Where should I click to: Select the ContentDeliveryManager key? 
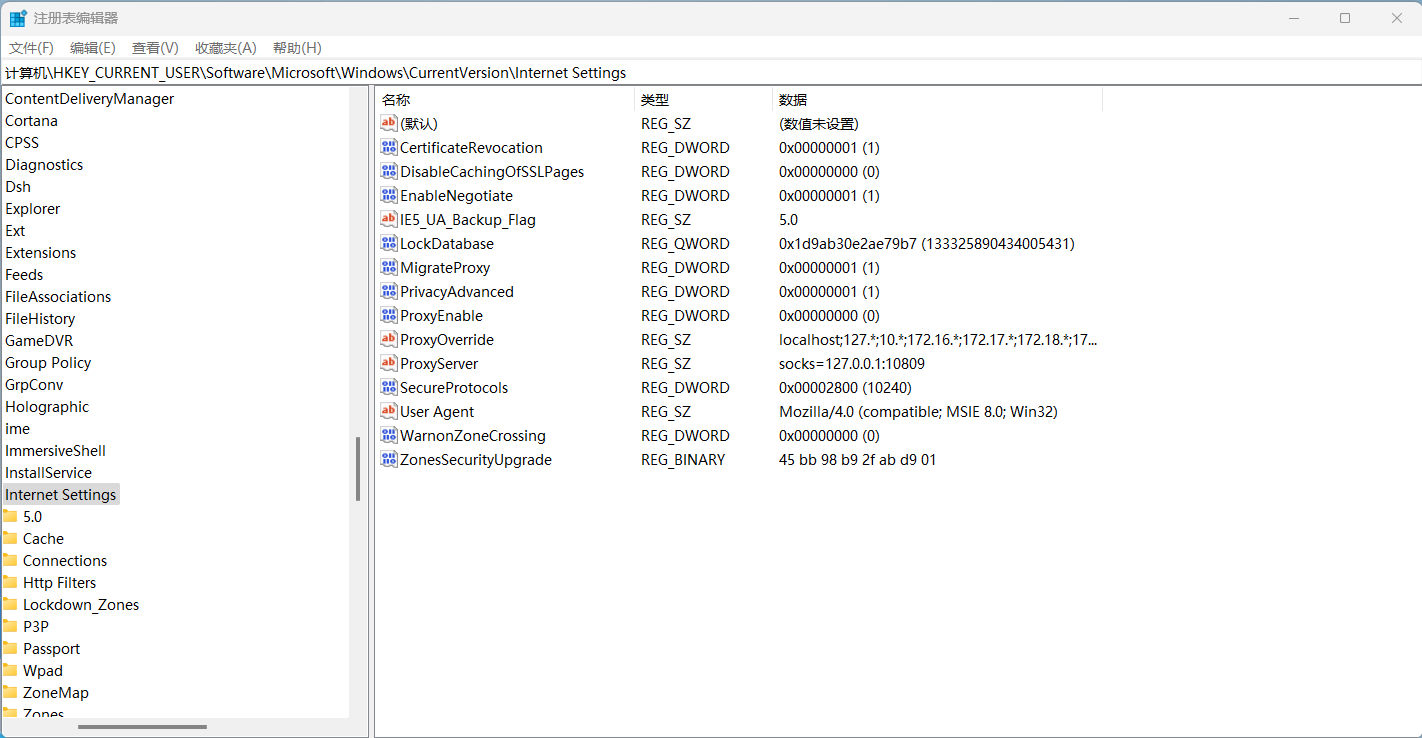click(90, 99)
